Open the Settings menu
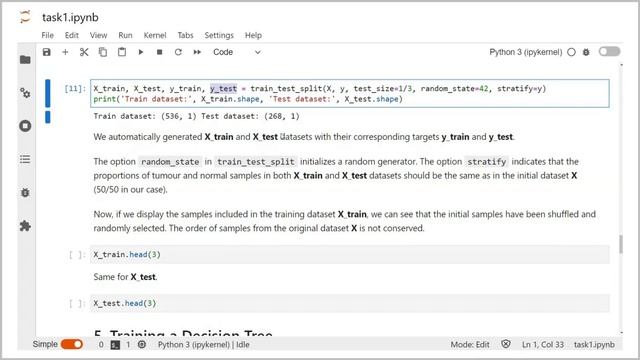The height and width of the screenshot is (360, 640). click(x=219, y=36)
